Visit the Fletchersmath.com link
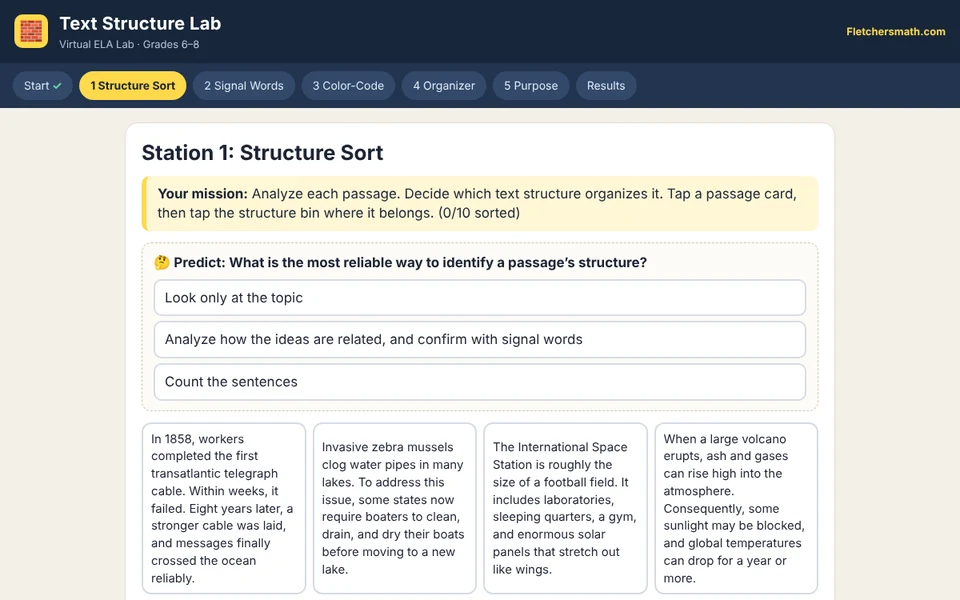Screen dimensions: 960x600 (x=896, y=31)
